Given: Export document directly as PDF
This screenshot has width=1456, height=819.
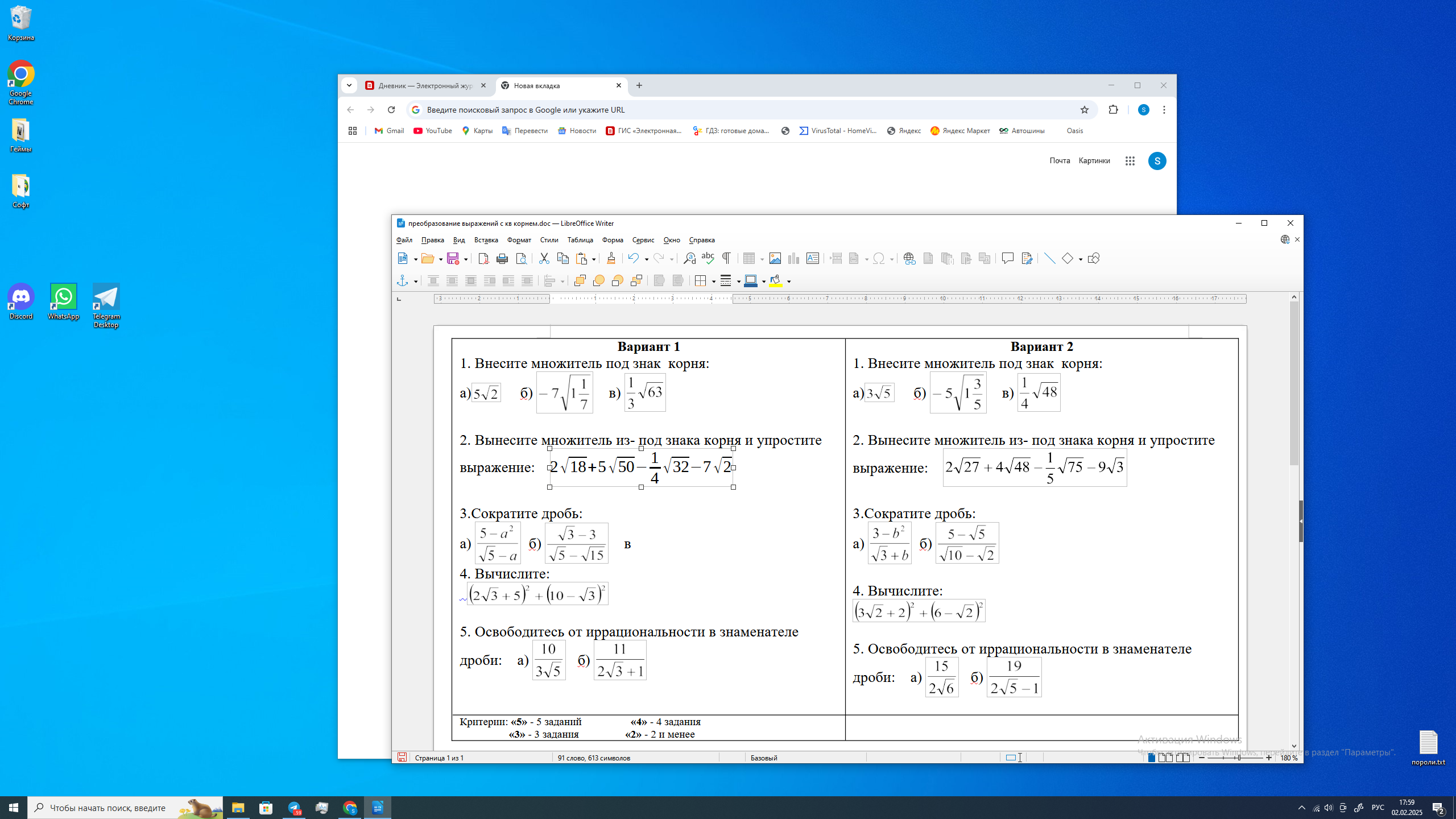Looking at the screenshot, I should [483, 259].
